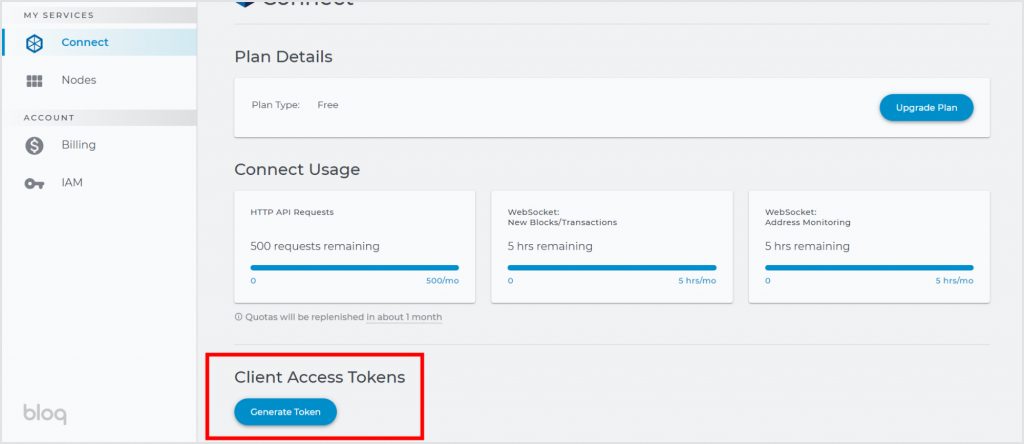Click the IAM key icon
This screenshot has width=1024, height=444.
click(x=34, y=183)
